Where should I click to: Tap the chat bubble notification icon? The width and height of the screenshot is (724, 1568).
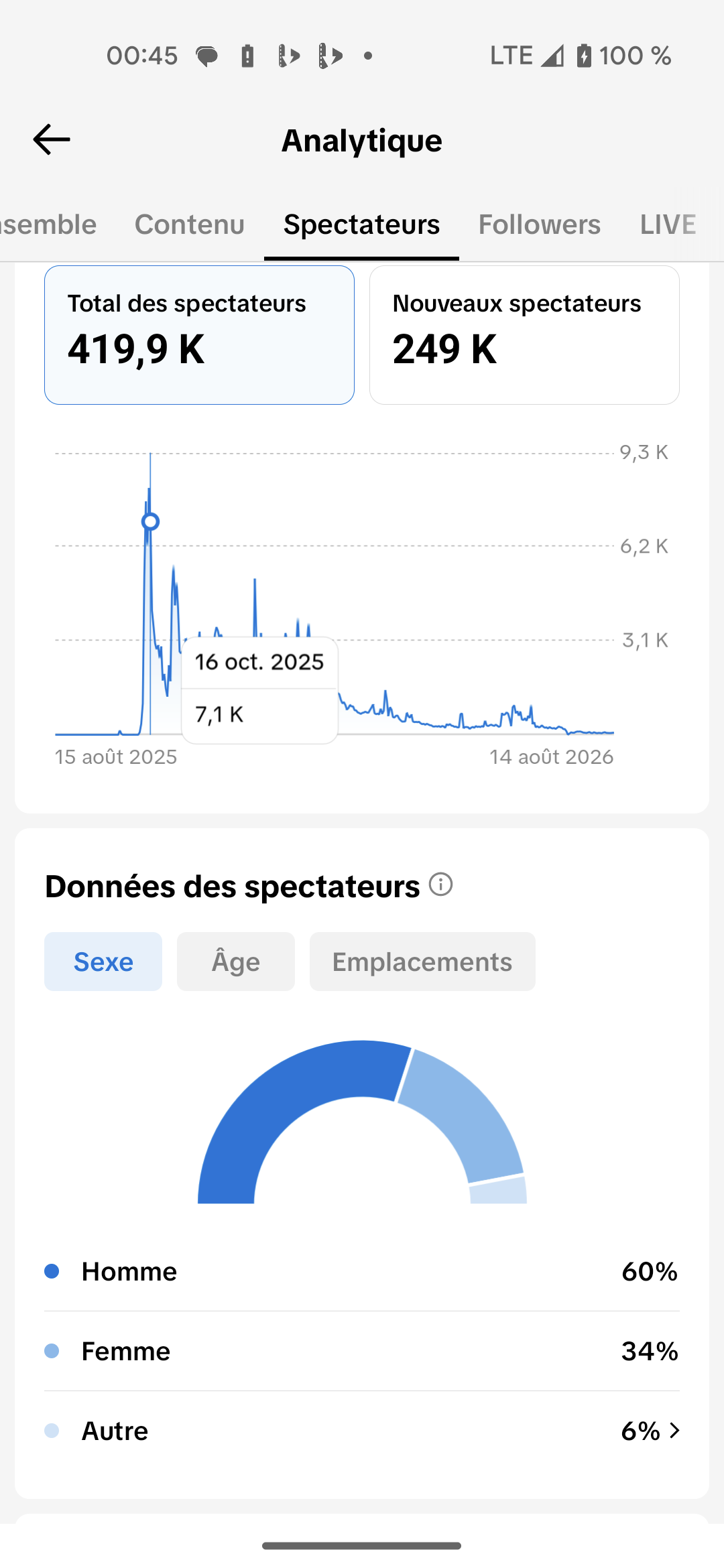pos(206,56)
